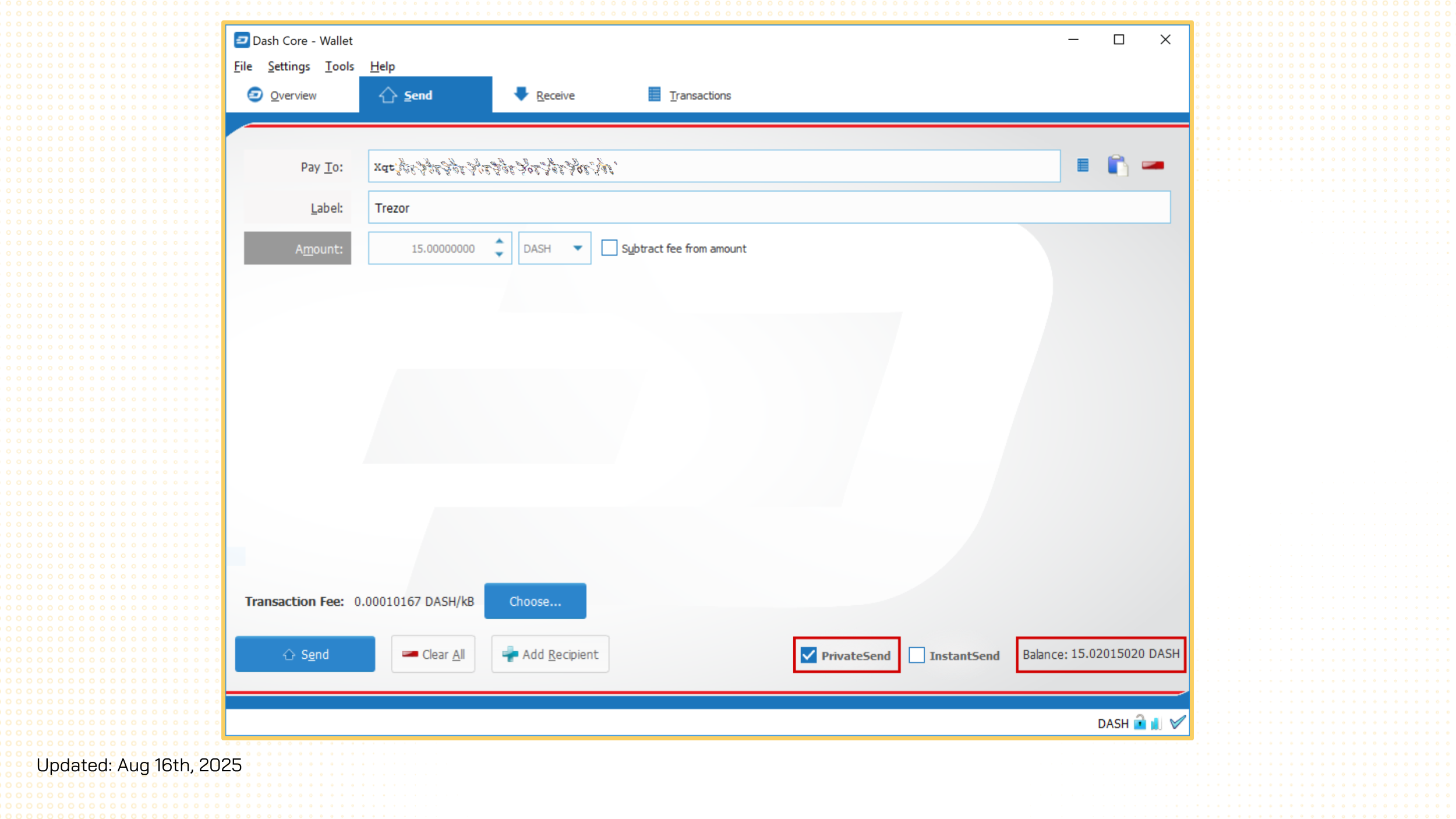Switch to the Transactions tab
The width and height of the screenshot is (1456, 819).
tap(690, 95)
